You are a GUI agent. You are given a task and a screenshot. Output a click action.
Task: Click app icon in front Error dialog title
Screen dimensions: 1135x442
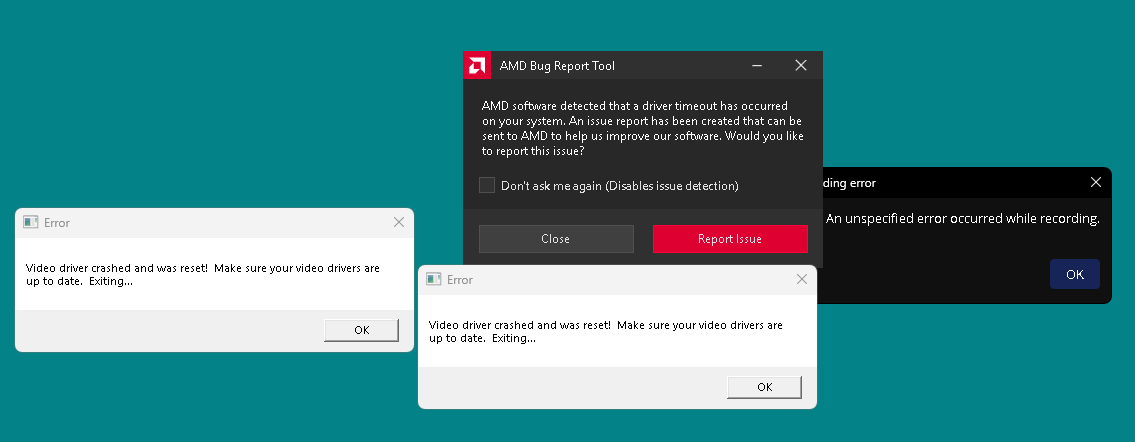tap(434, 279)
